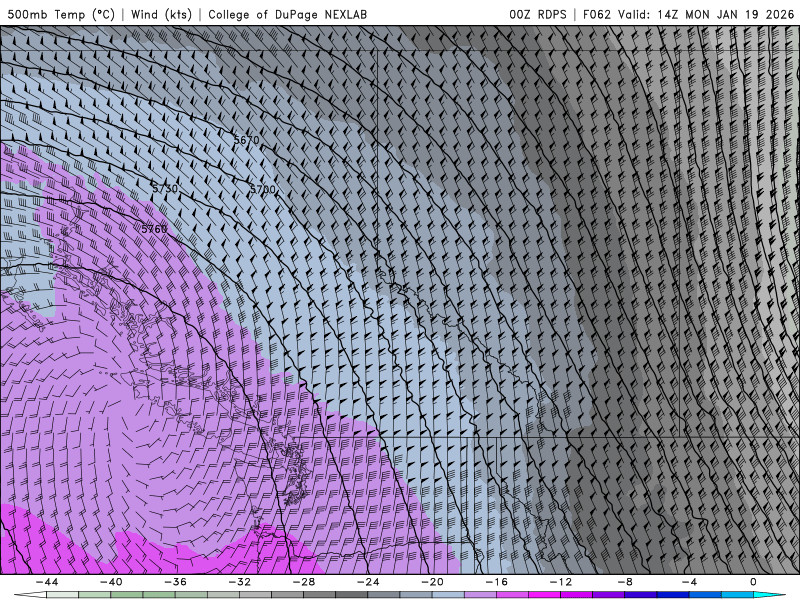The image size is (800, 600).
Task: Click the -16 colorbar label
Action: click(496, 582)
